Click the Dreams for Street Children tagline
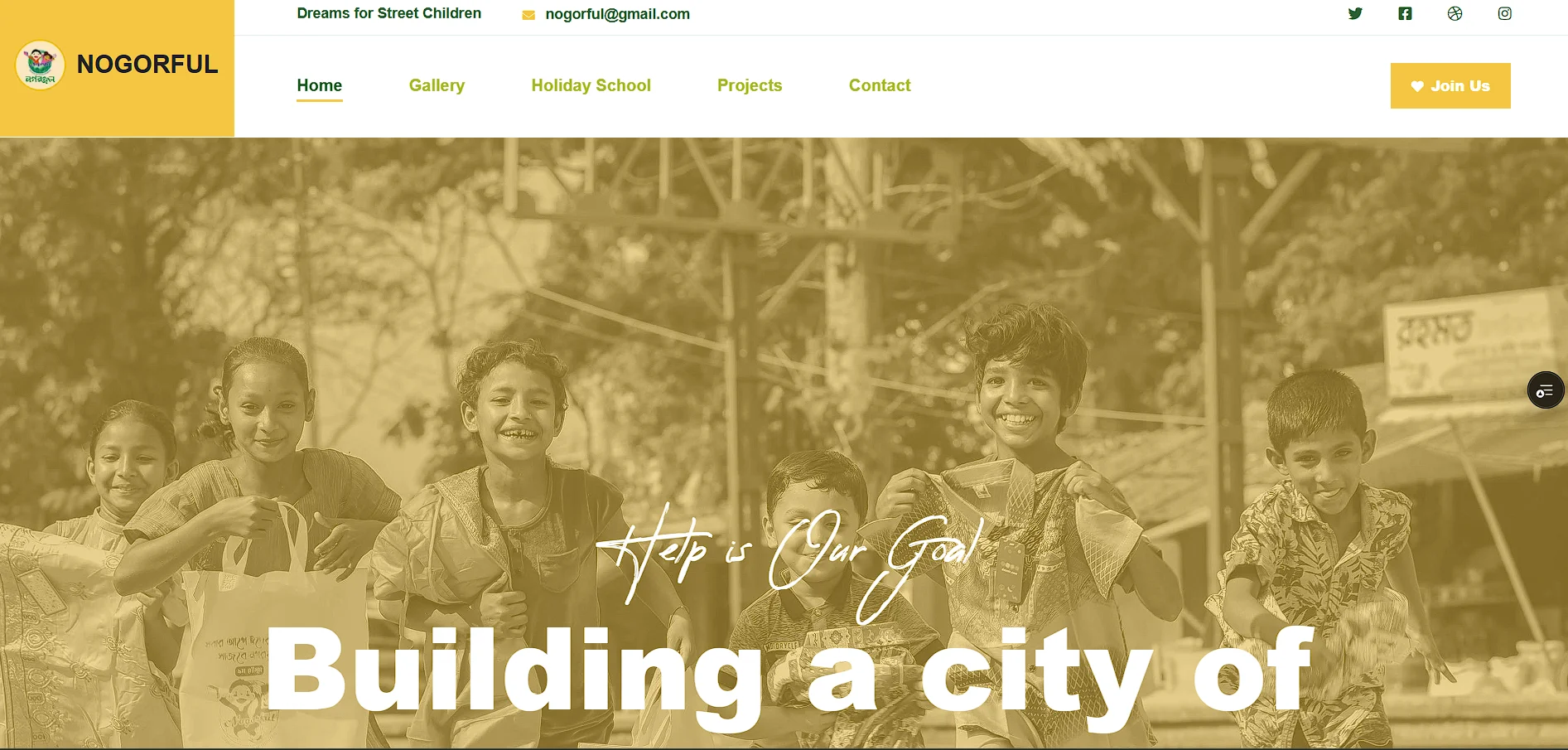The width and height of the screenshot is (1568, 750). (x=389, y=13)
